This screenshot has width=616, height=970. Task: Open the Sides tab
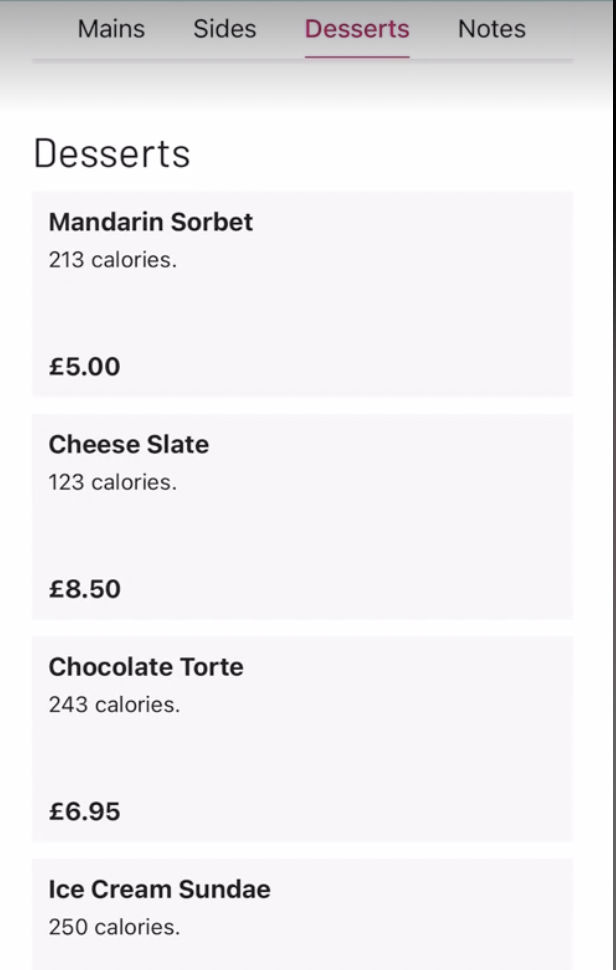coord(225,29)
